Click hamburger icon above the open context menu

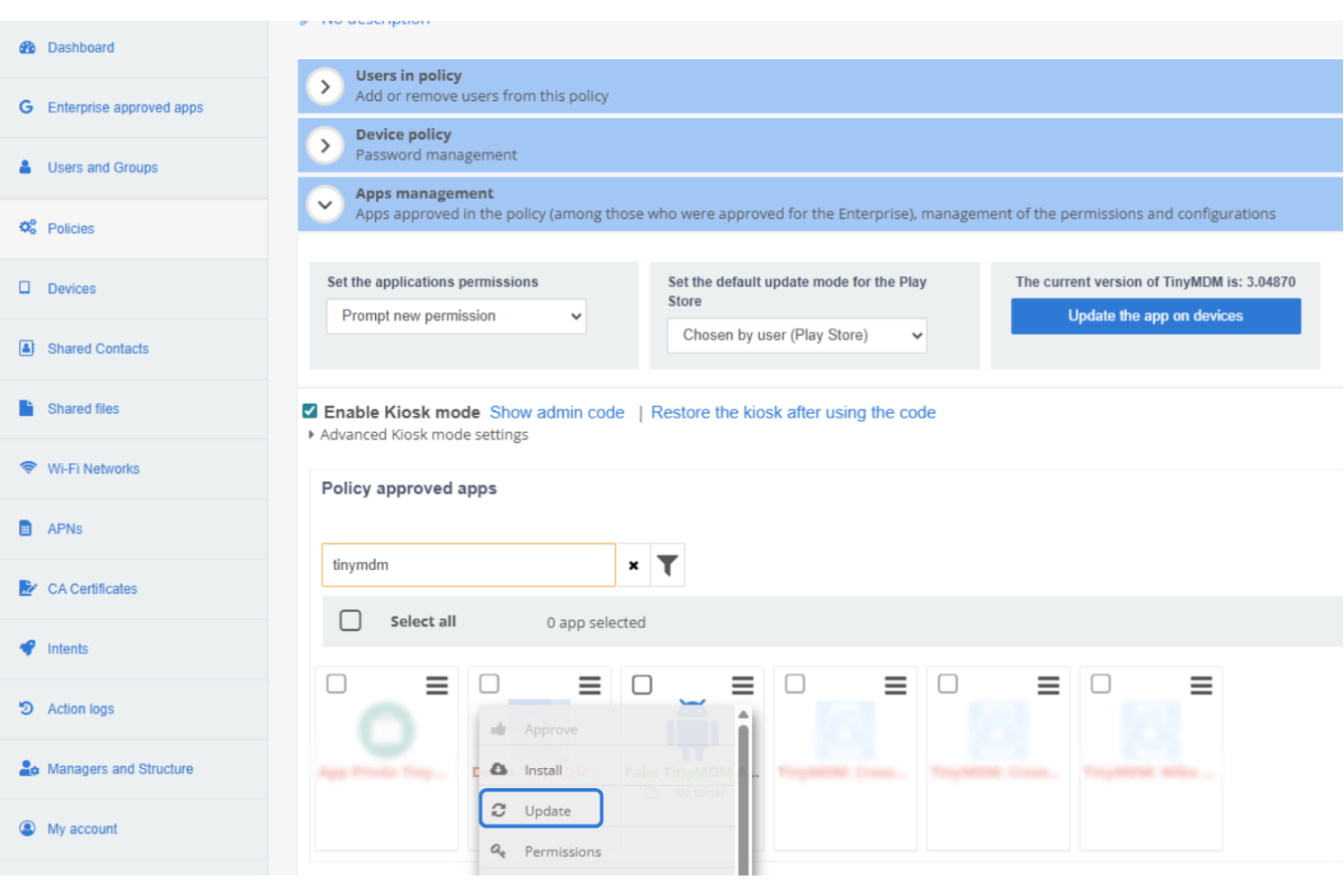pos(590,685)
